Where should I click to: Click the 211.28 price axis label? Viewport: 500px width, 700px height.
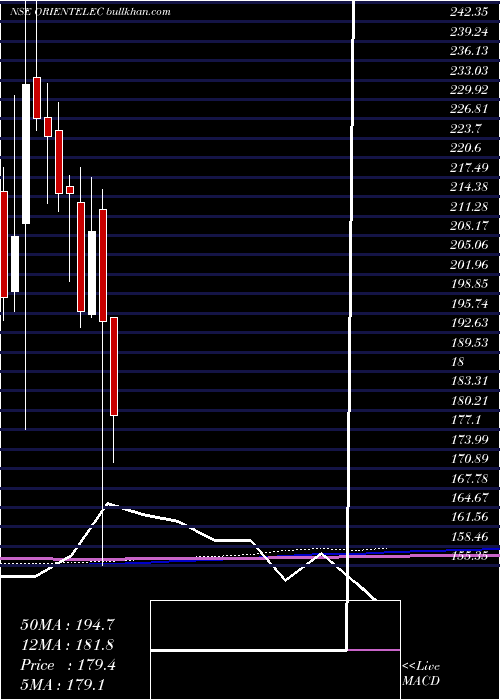click(x=468, y=206)
